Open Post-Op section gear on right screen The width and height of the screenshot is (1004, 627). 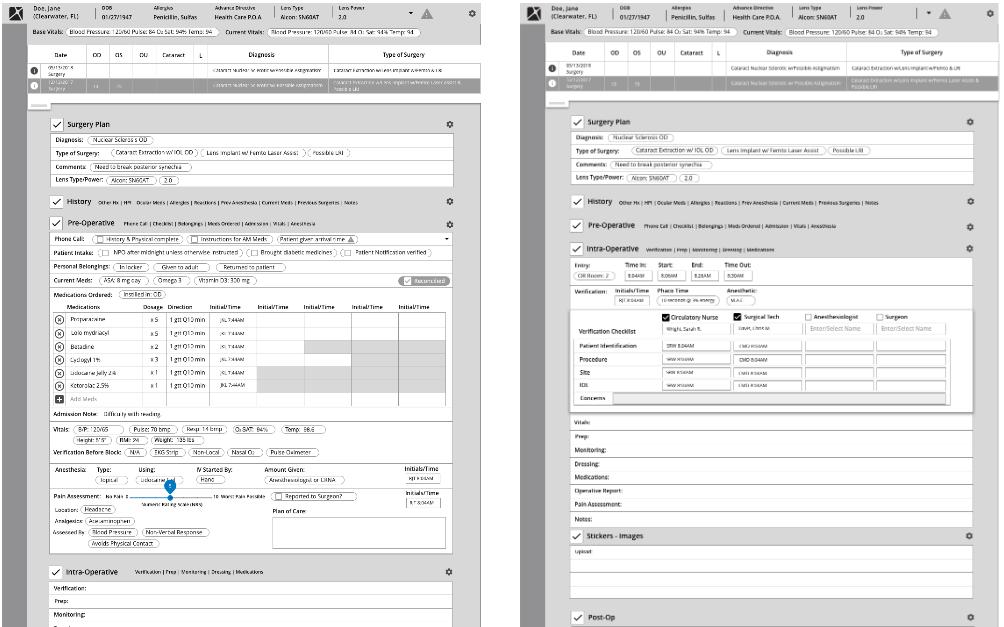coord(970,617)
